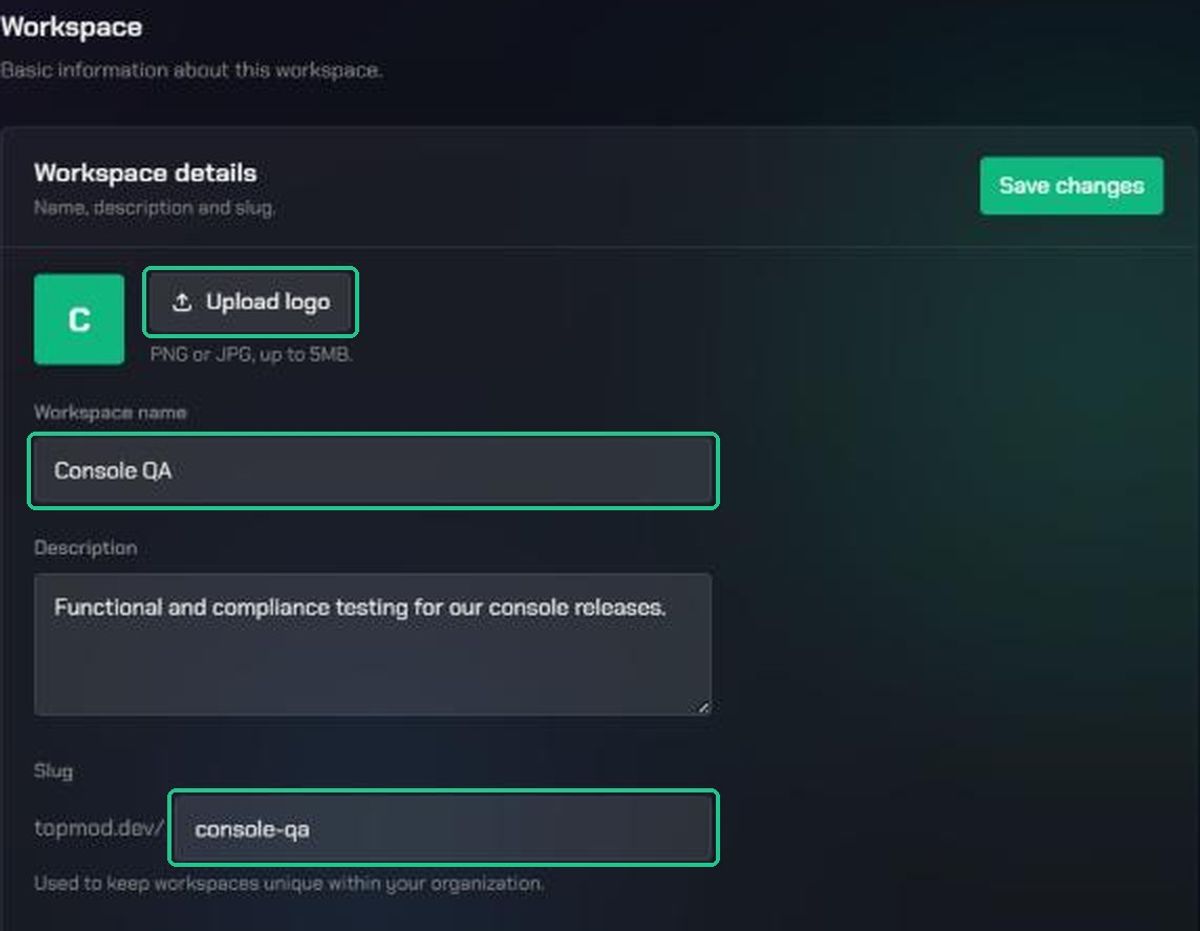
Task: Click the Save changes button
Action: (1071, 185)
